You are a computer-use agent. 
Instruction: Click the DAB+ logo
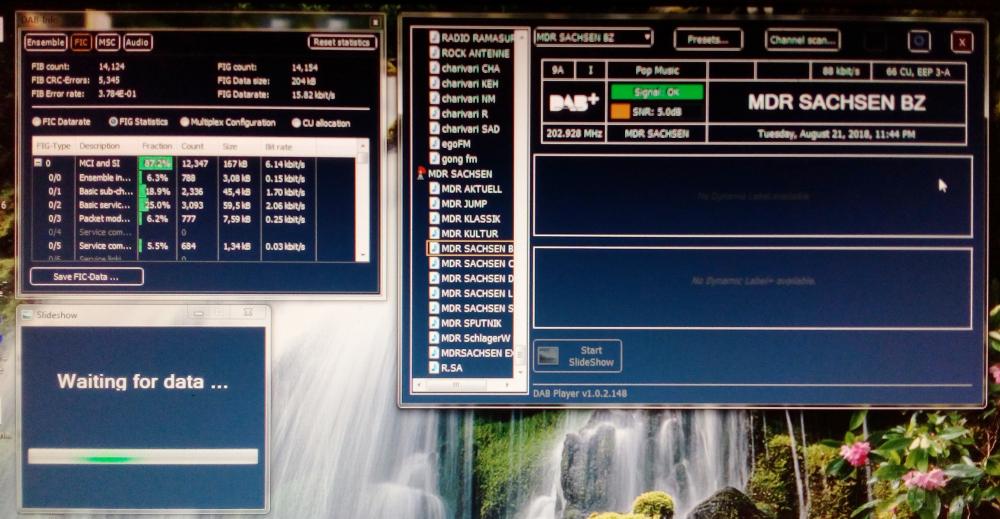573,102
